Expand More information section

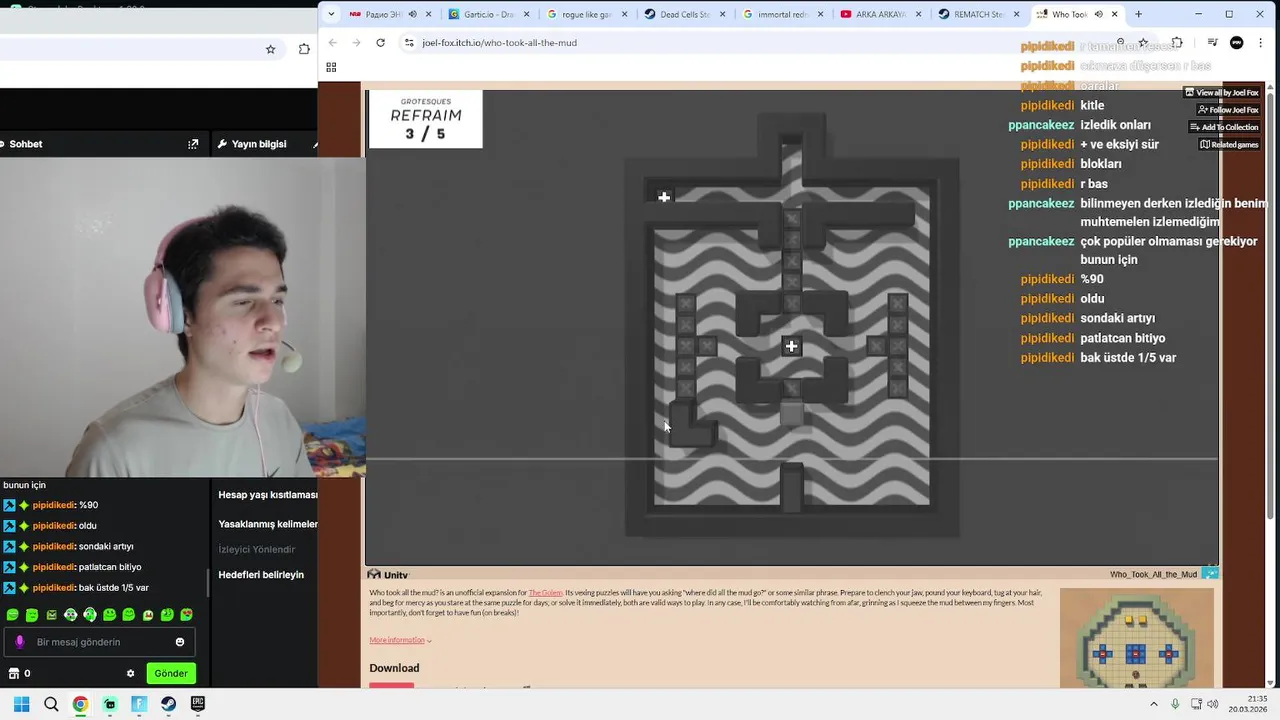[400, 640]
